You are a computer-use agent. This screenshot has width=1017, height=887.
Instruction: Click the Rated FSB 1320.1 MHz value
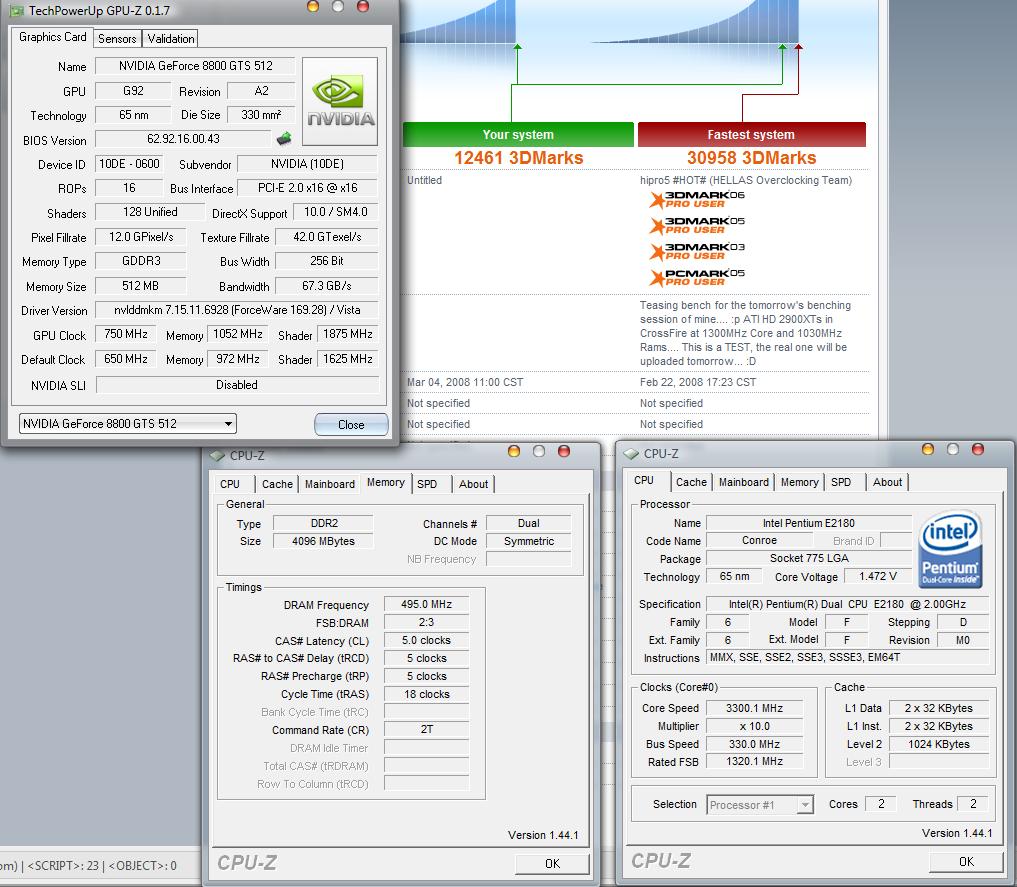(x=754, y=761)
